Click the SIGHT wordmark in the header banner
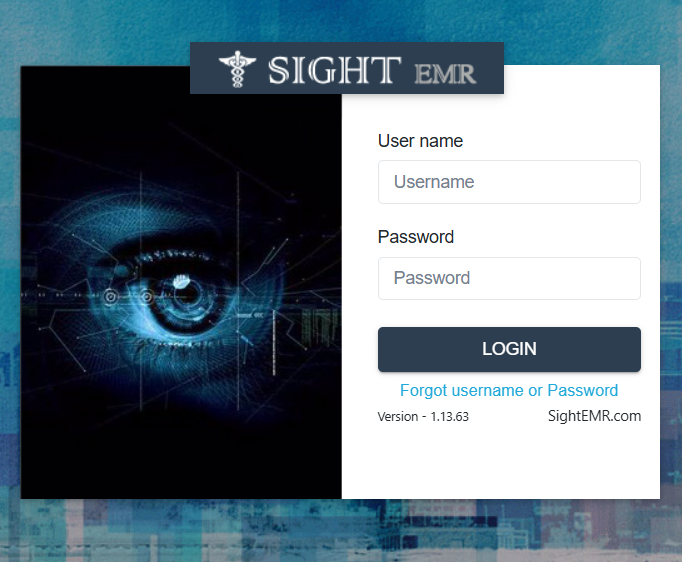Image resolution: width=682 pixels, height=562 pixels. [x=334, y=70]
